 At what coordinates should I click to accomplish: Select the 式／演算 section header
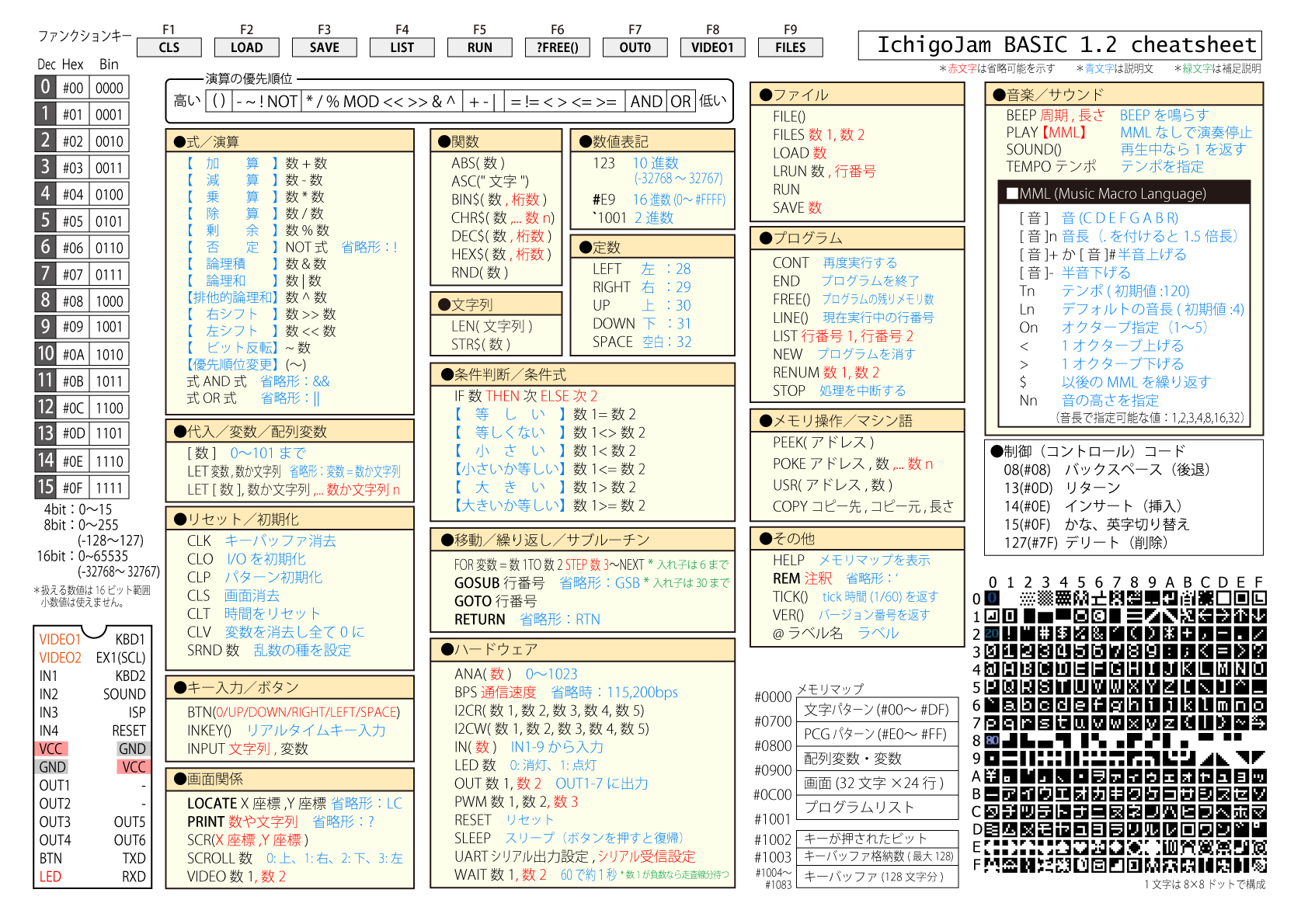(x=290, y=141)
